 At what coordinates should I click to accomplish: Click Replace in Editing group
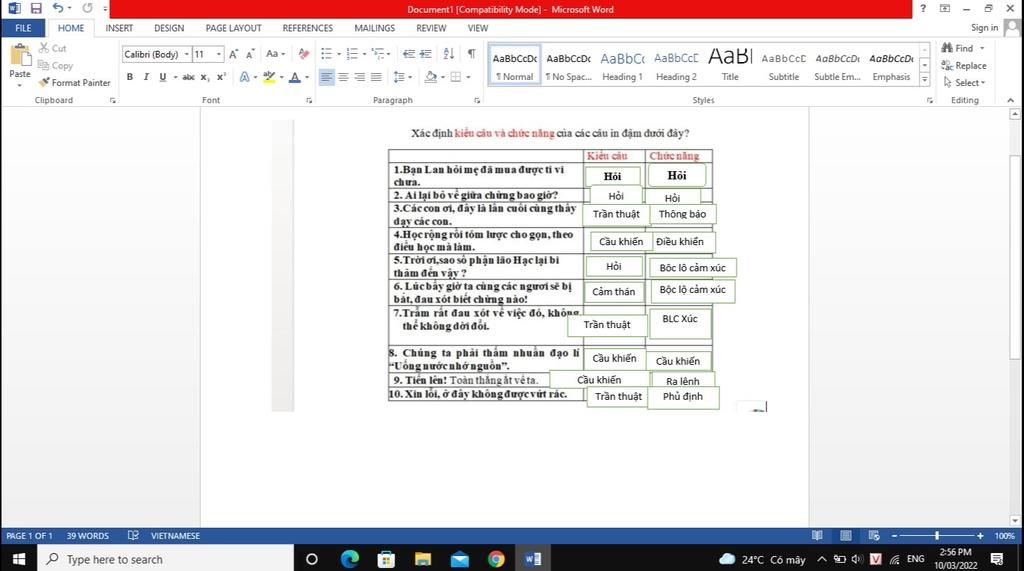[x=964, y=65]
